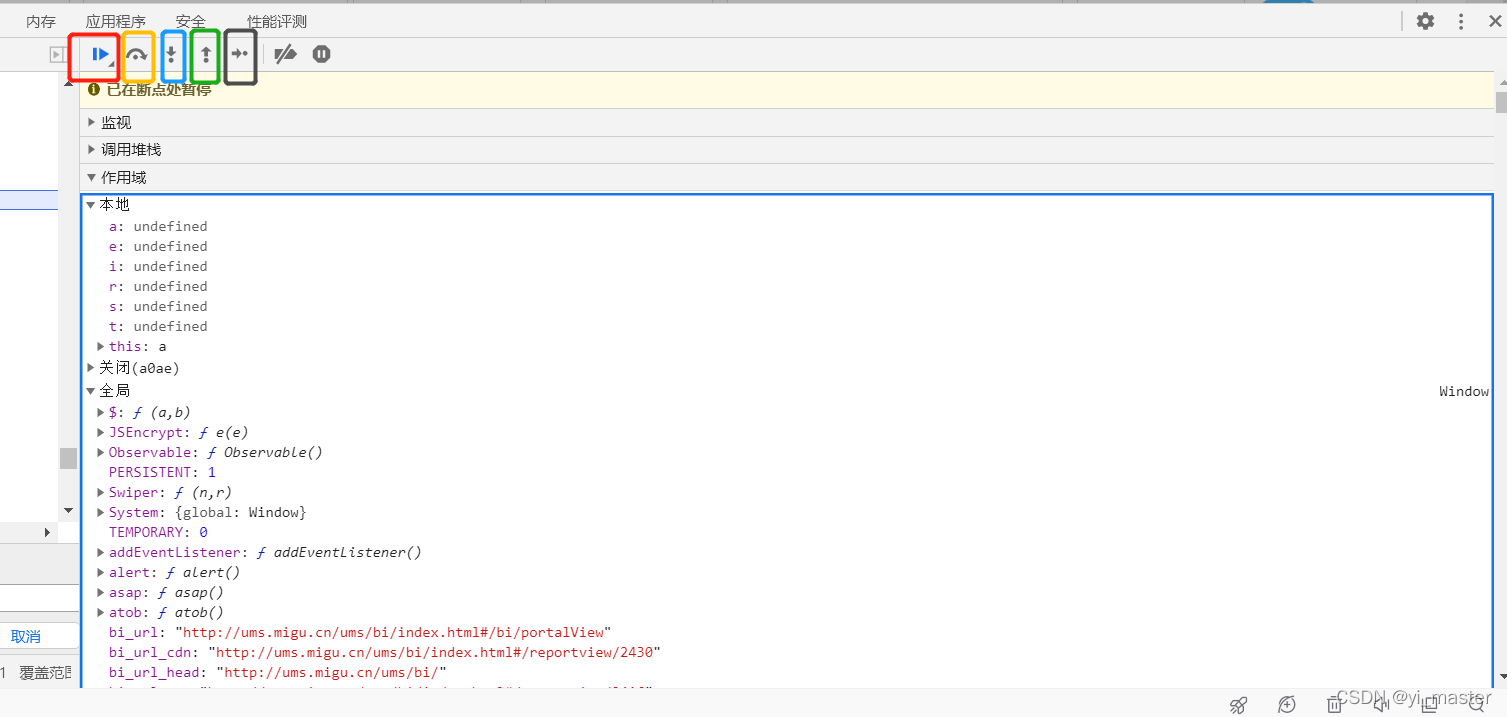Open the 性能评测 tab

(277, 21)
